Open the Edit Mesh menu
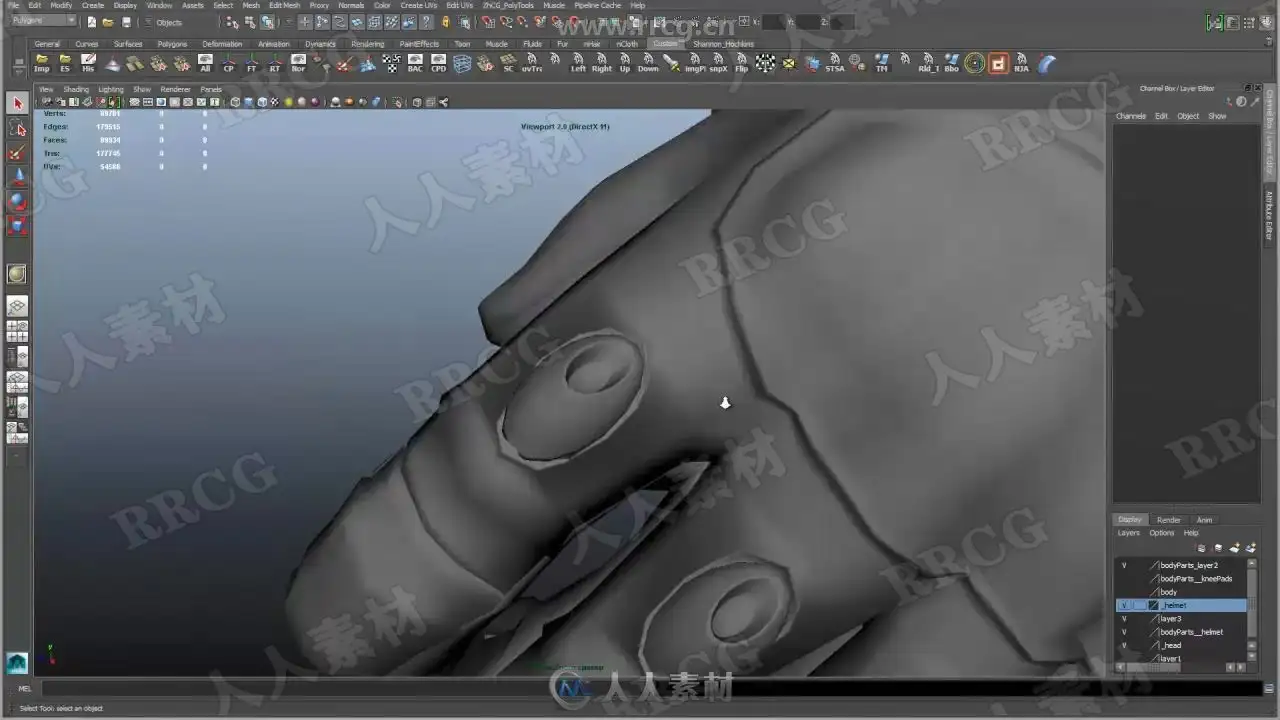Viewport: 1280px width, 720px height. coord(284,5)
